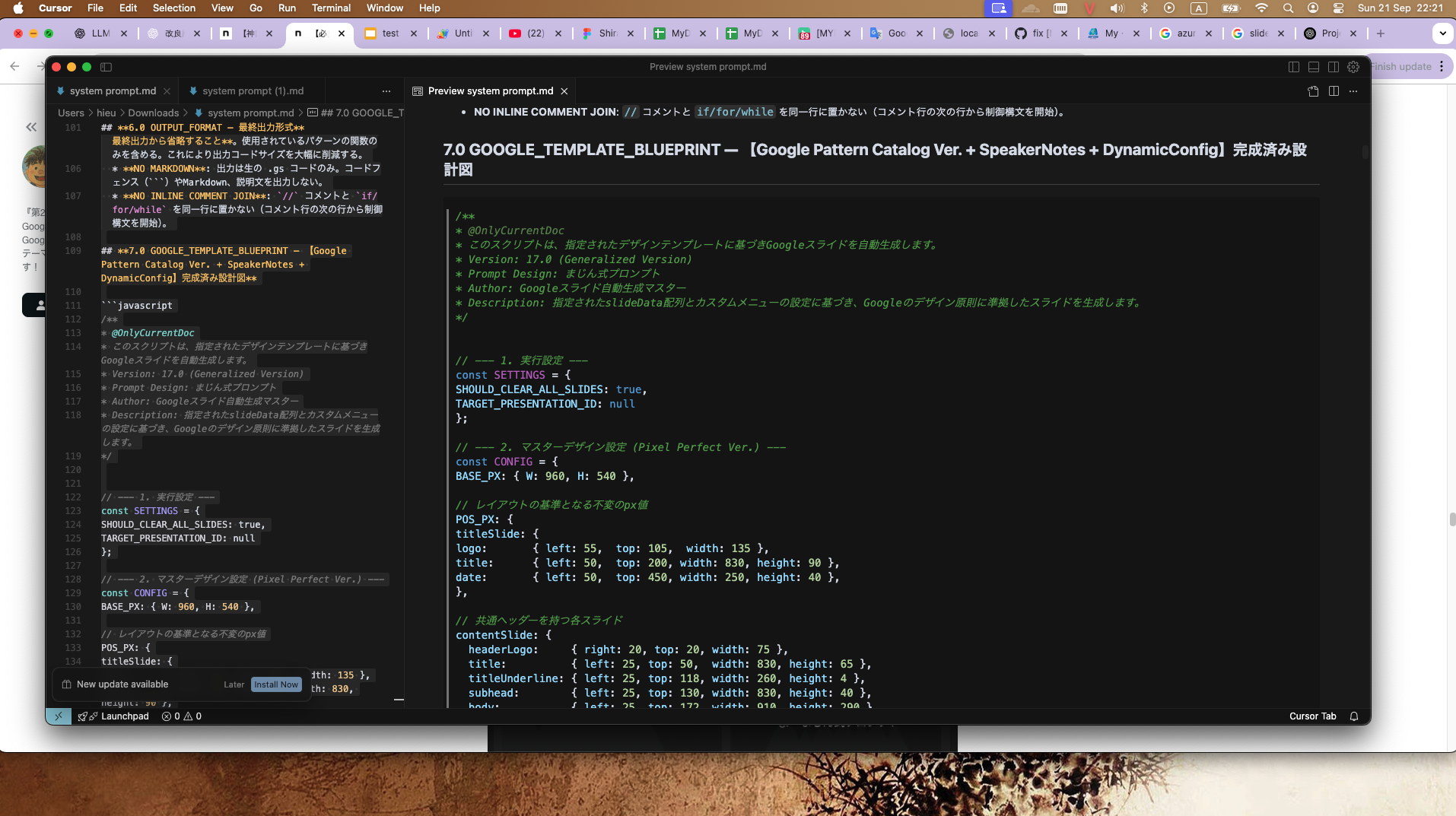Open Cursor settings gear icon
The image size is (1456, 816).
tap(1353, 67)
